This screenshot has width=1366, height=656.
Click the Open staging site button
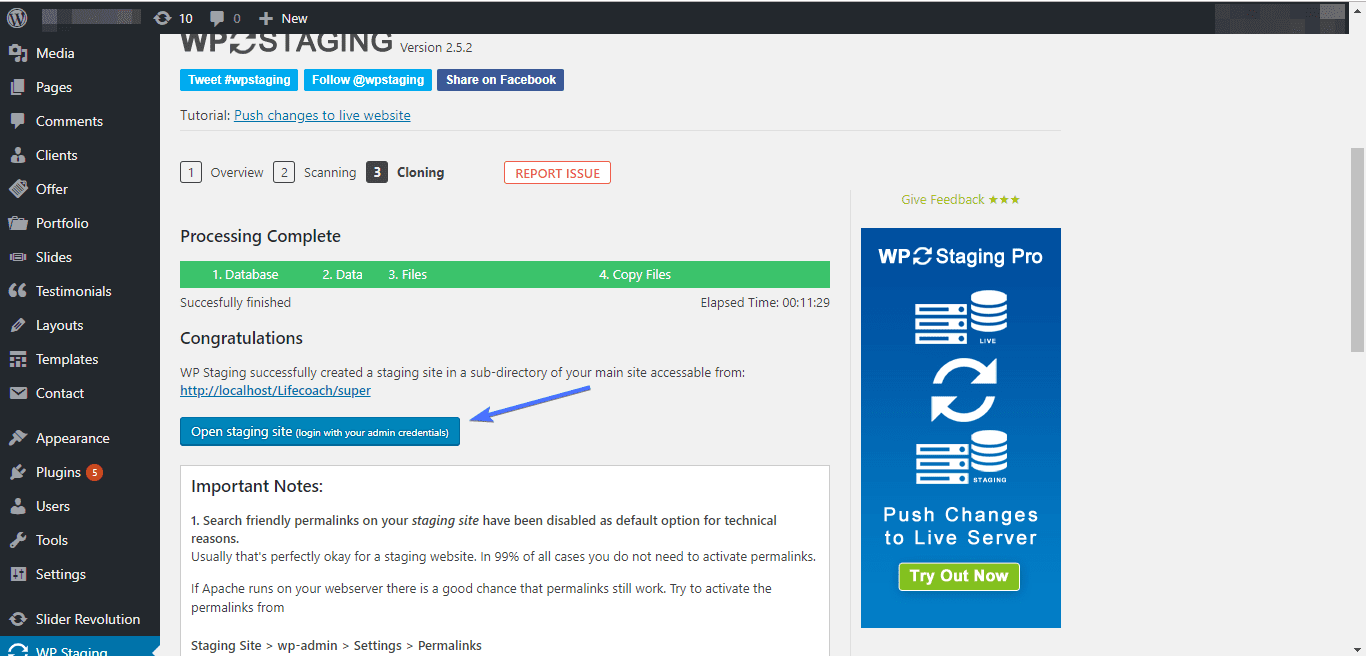320,432
